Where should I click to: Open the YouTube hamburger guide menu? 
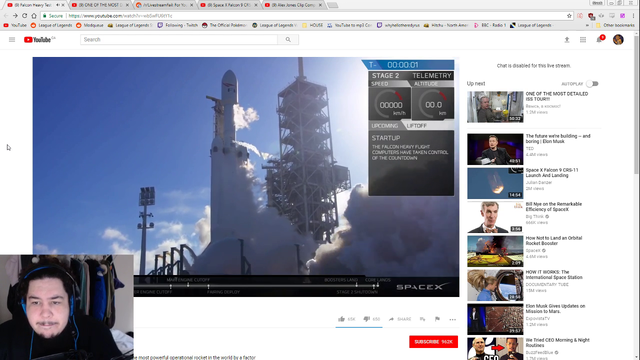click(x=12, y=40)
